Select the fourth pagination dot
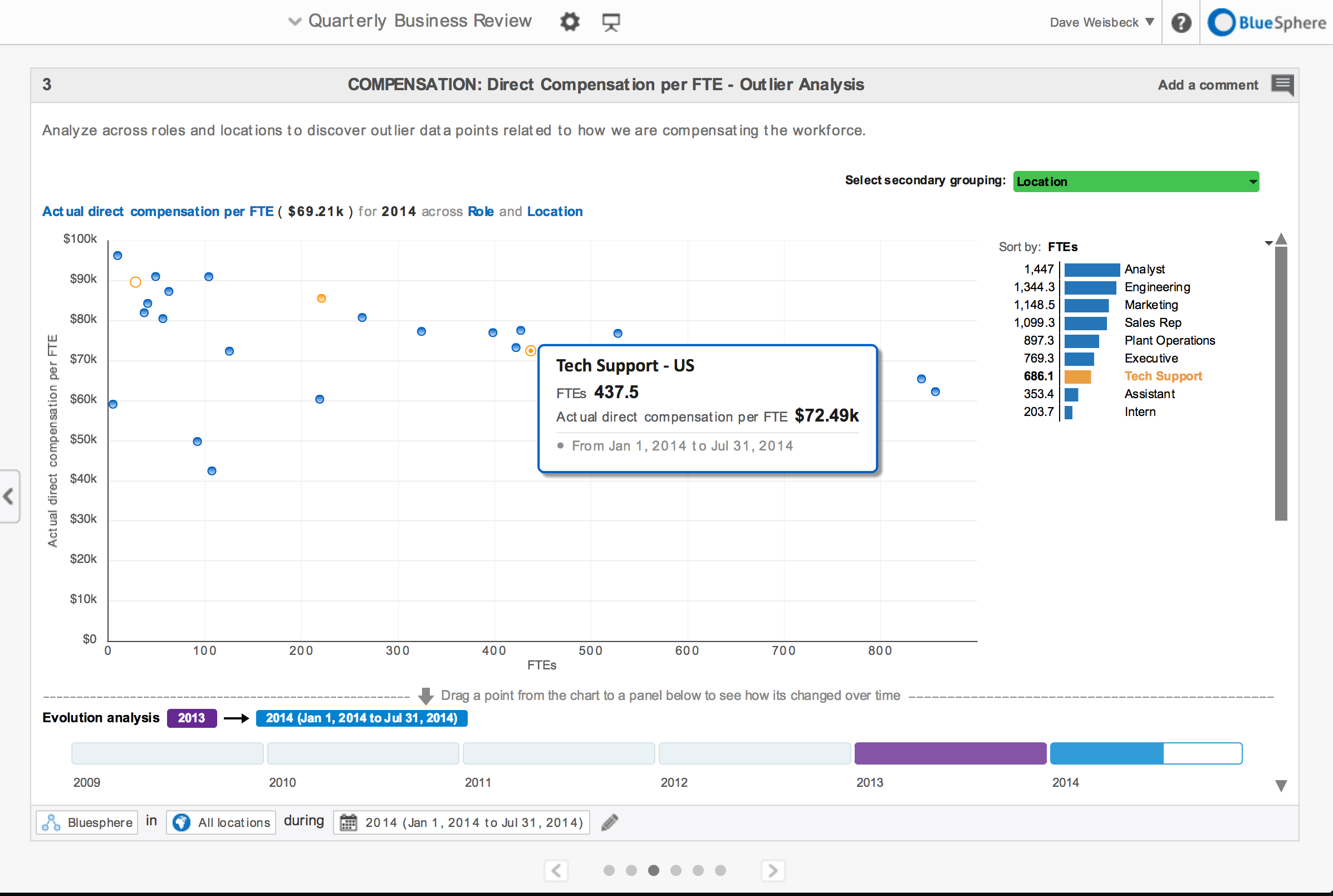The image size is (1333, 896). (x=676, y=870)
